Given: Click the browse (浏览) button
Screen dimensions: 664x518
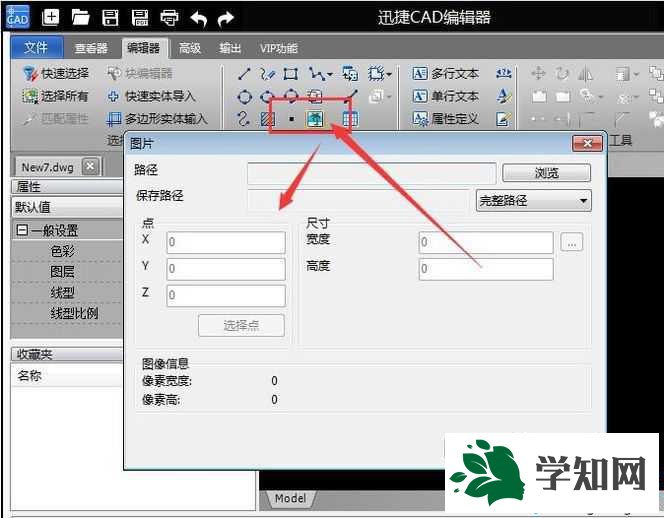Looking at the screenshot, I should pos(546,172).
